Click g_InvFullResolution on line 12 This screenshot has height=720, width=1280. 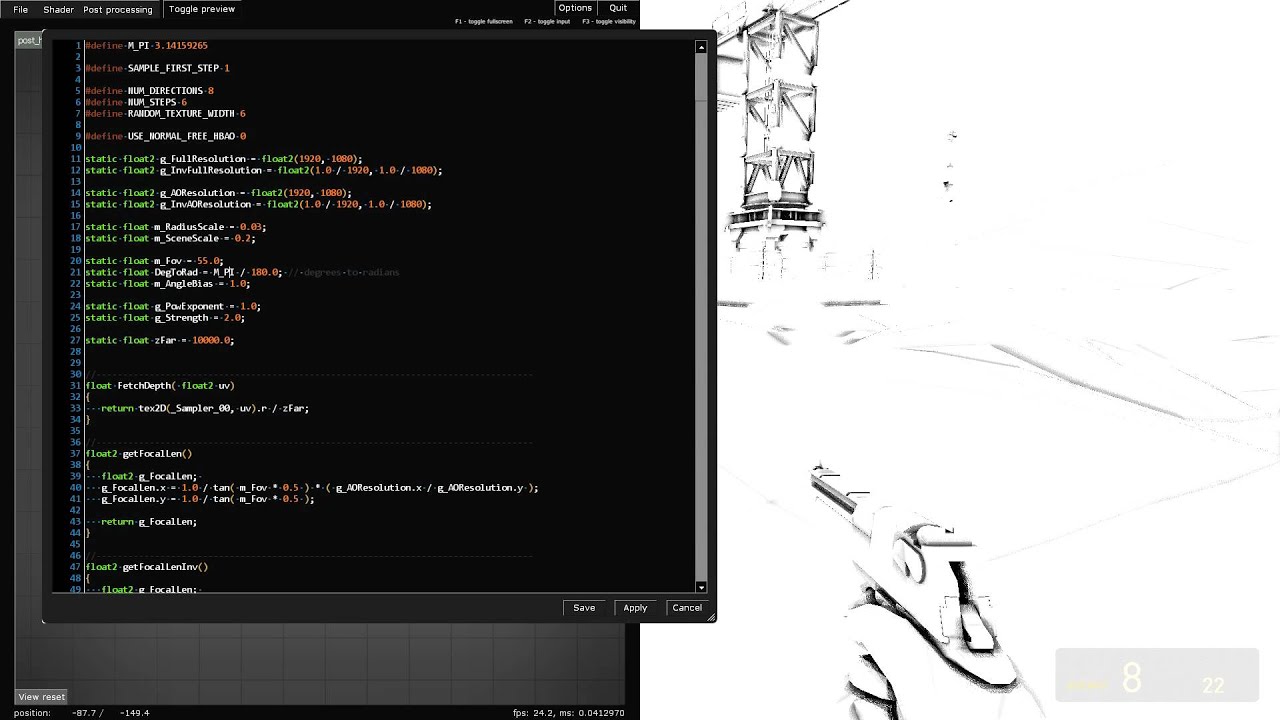[210, 170]
